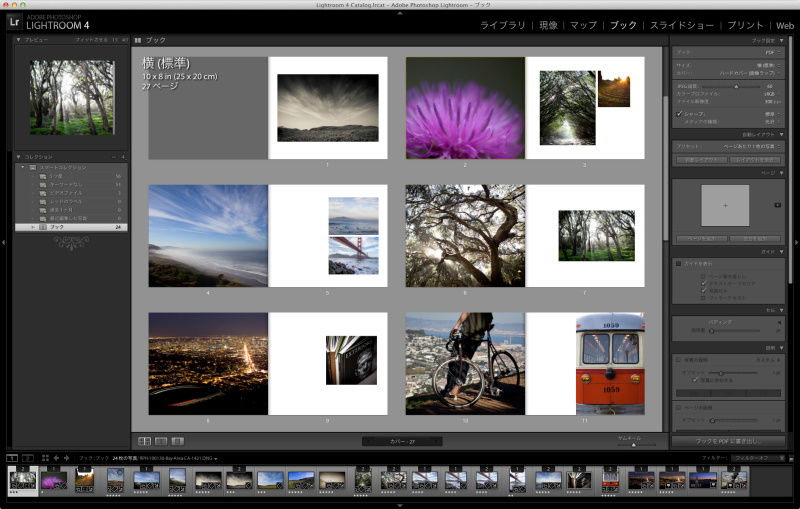This screenshot has height=509, width=800.
Task: Collapse the ブック設定 panel
Action: click(782, 40)
